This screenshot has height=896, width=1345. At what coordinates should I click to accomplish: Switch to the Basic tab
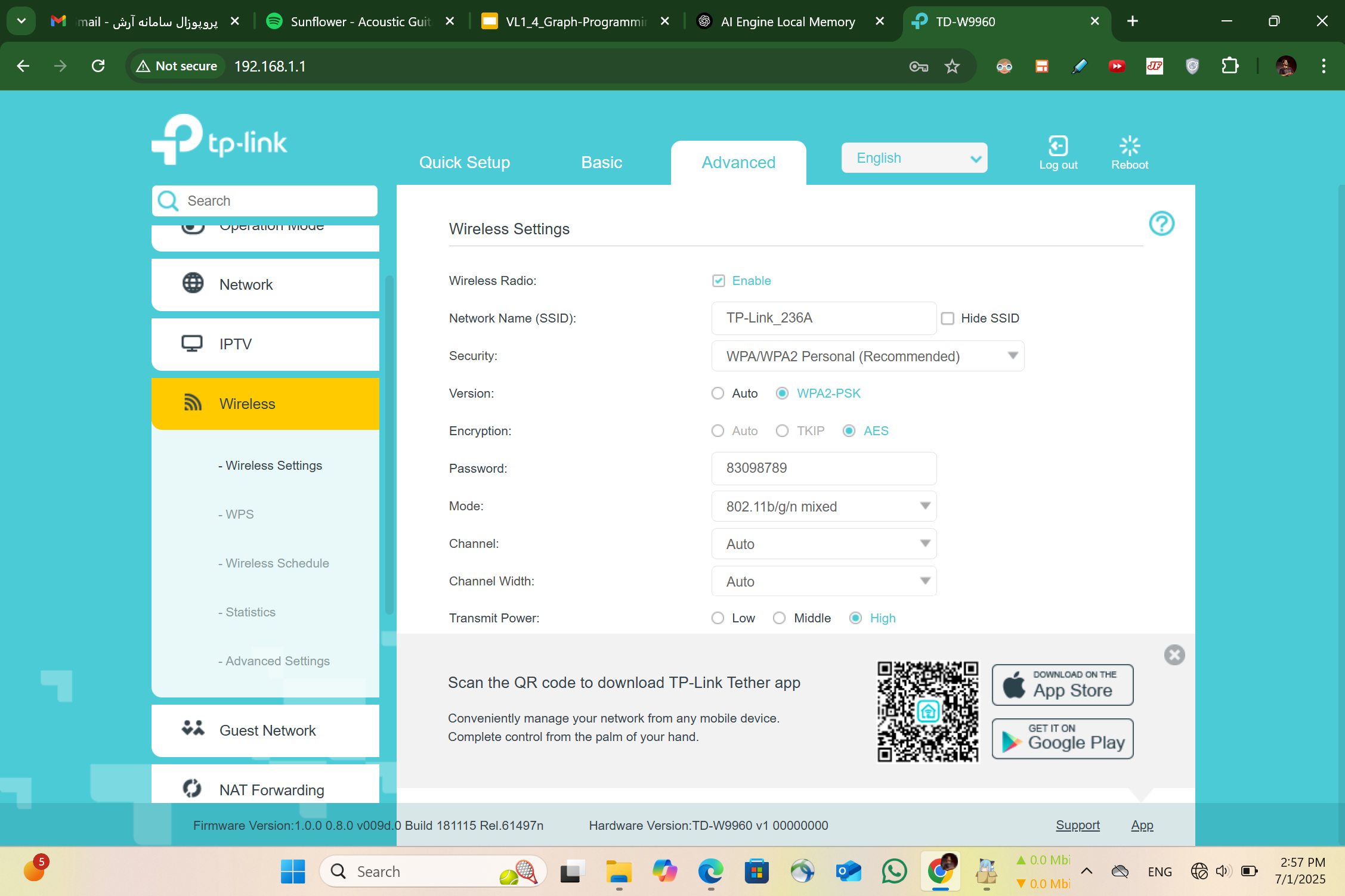[601, 162]
